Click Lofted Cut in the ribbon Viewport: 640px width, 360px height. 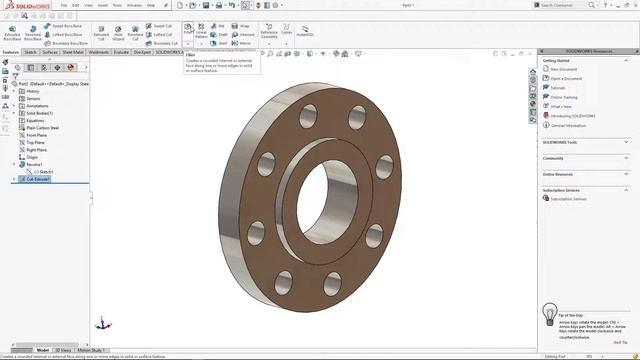click(x=159, y=35)
